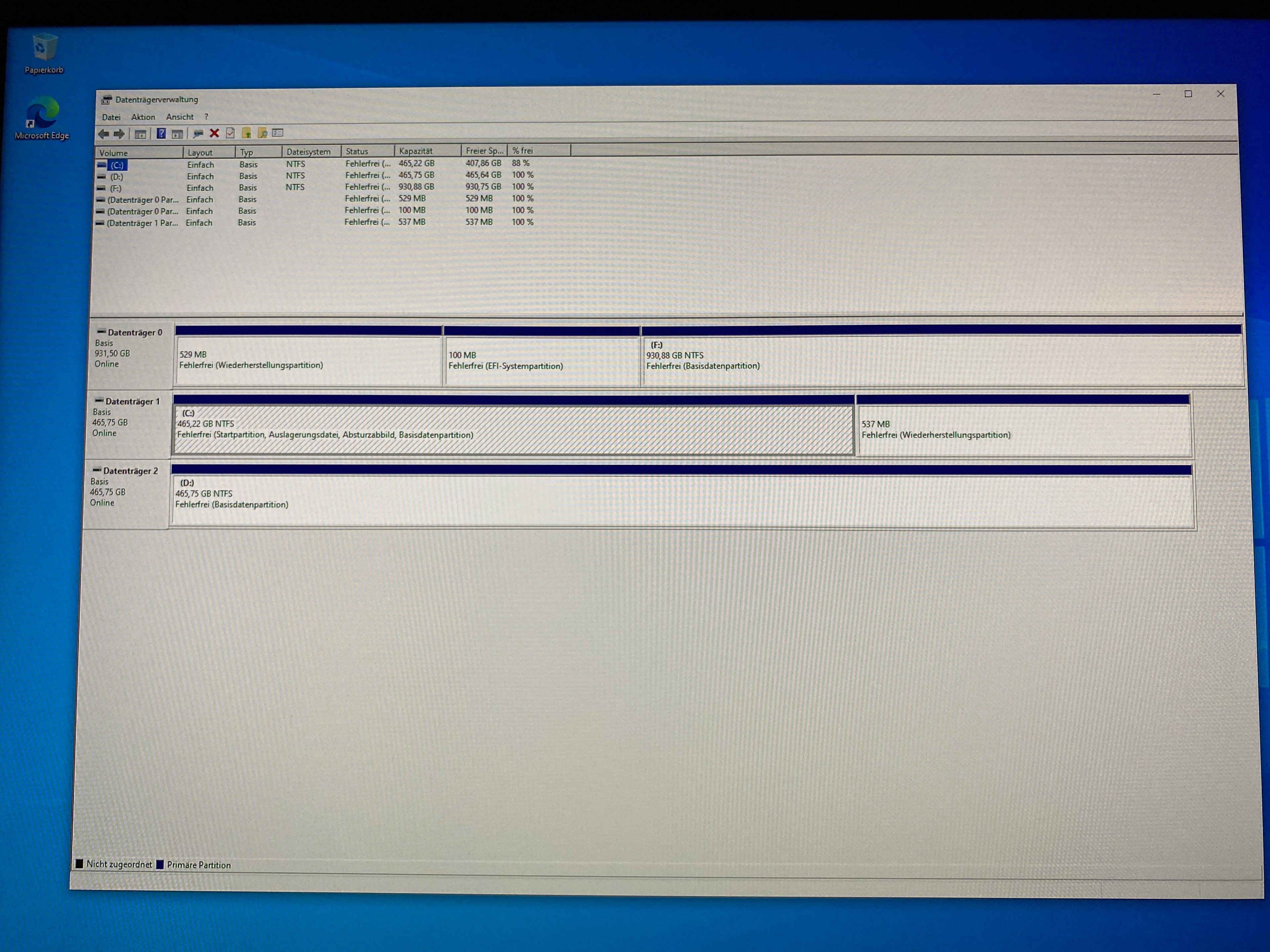
Task: Click the red X delete icon
Action: [214, 133]
